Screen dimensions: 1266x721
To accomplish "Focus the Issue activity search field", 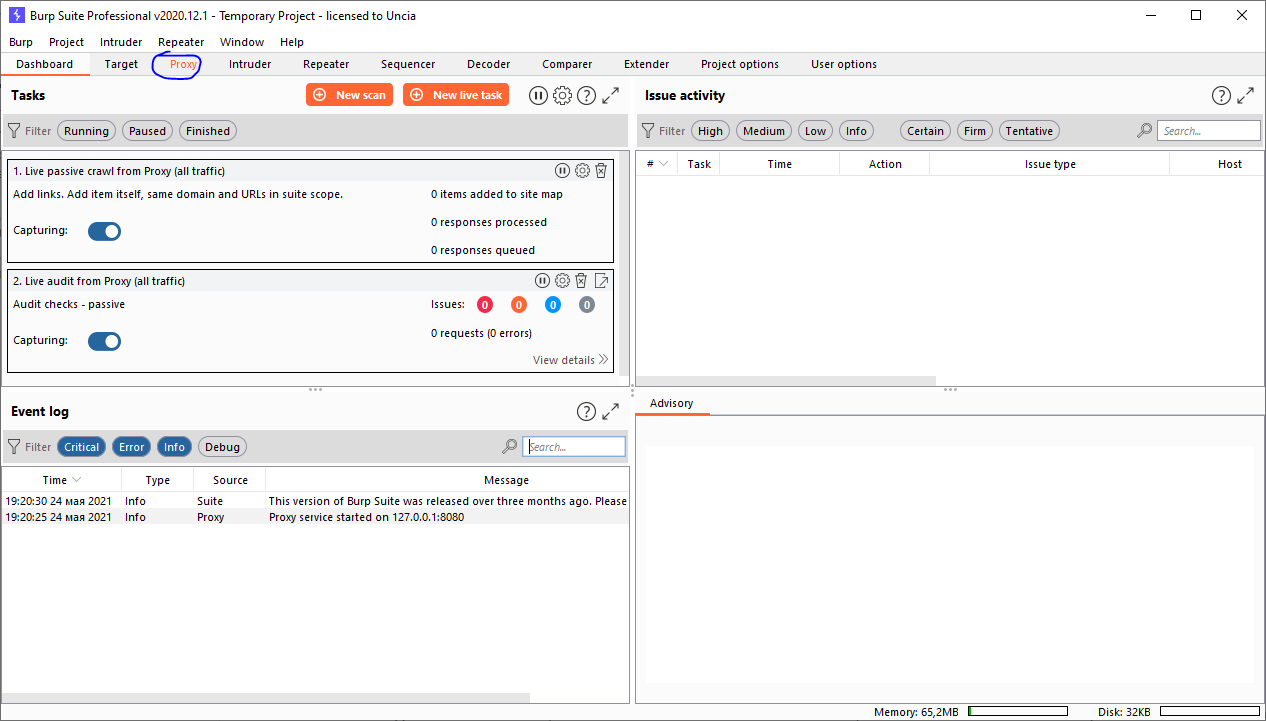I will [1209, 131].
